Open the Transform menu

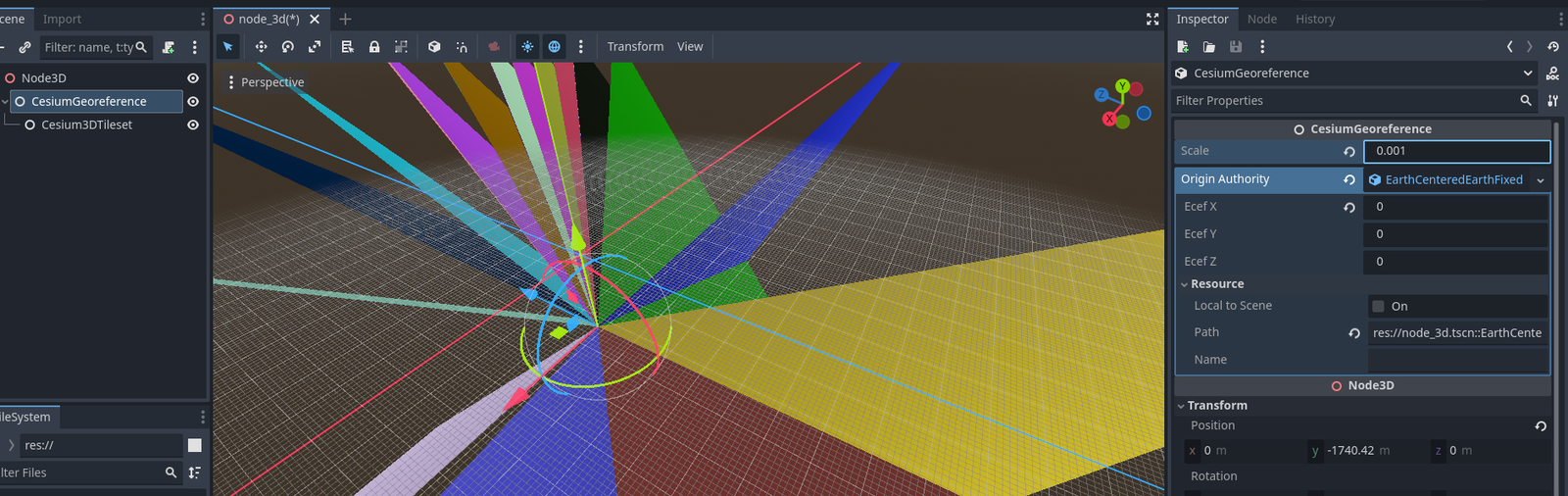point(635,46)
